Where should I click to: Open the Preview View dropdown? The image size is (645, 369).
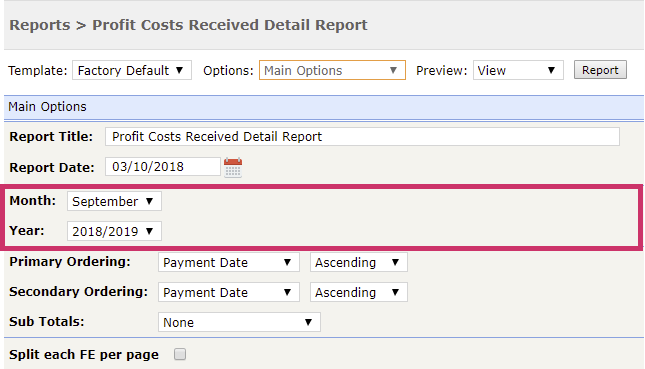[518, 70]
